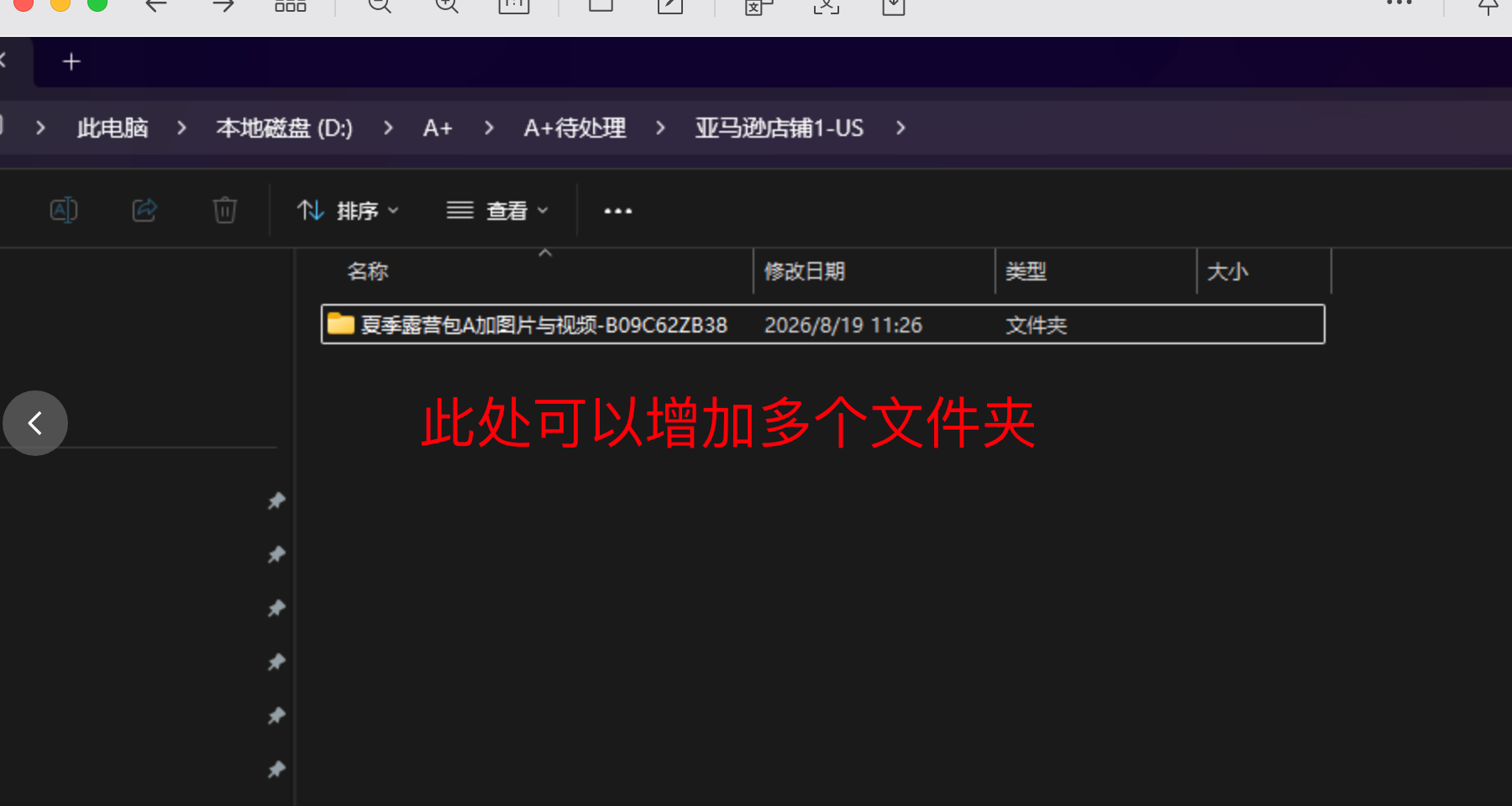This screenshot has width=1512, height=806.
Task: Expand chevron after 此电脑 in breadcrumb
Action: pos(181,128)
